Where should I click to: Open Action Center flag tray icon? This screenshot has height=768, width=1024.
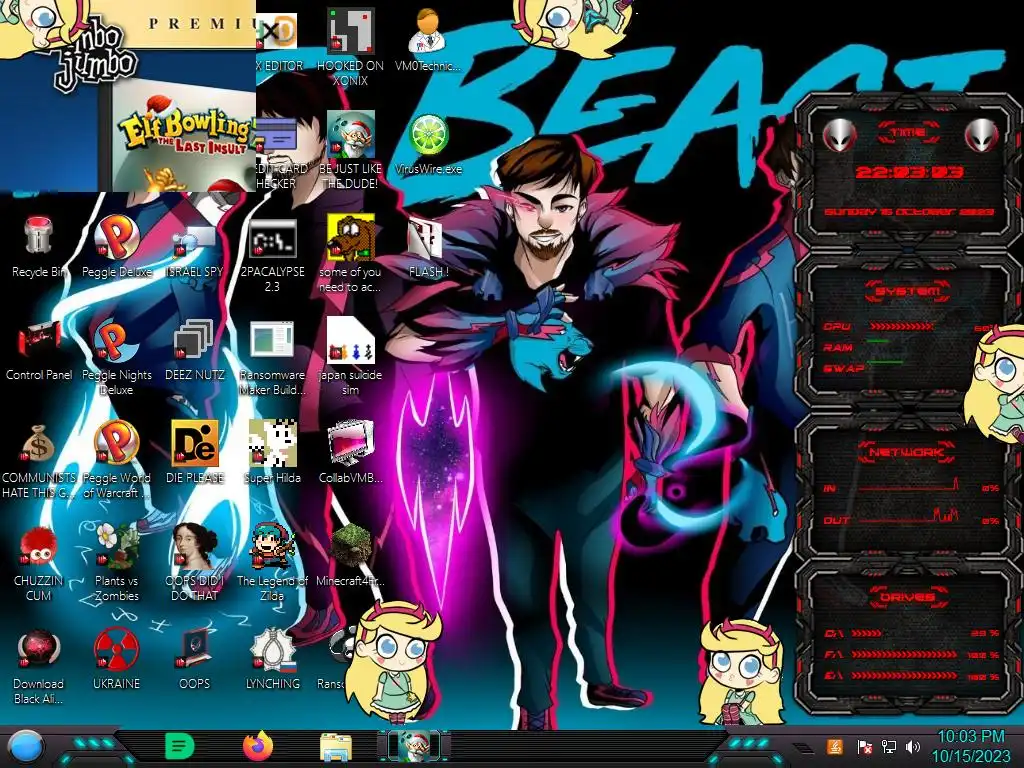(864, 746)
